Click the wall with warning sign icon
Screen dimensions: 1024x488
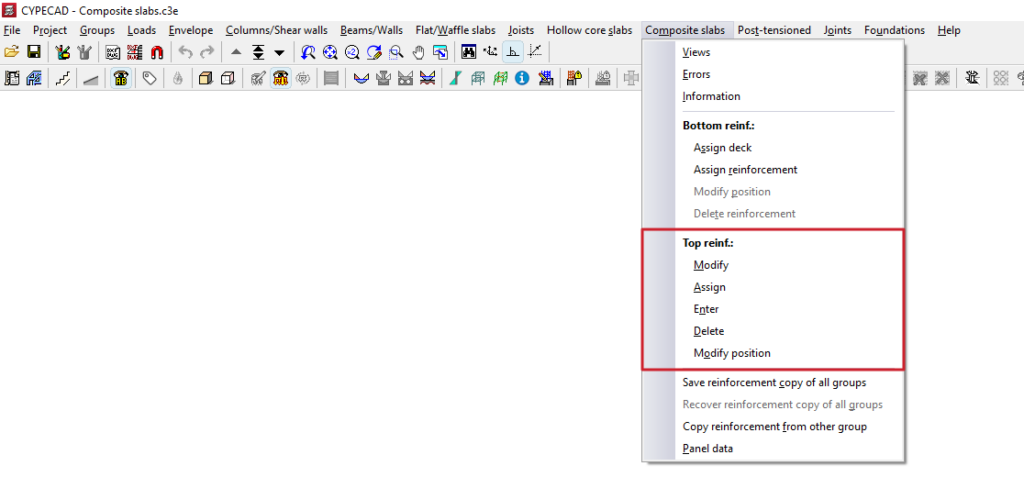[x=575, y=79]
